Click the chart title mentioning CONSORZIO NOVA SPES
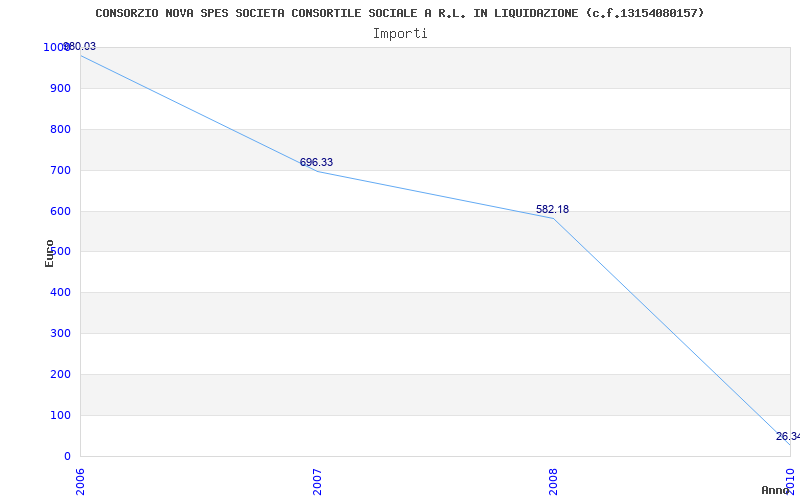The image size is (800, 500). (x=399, y=13)
